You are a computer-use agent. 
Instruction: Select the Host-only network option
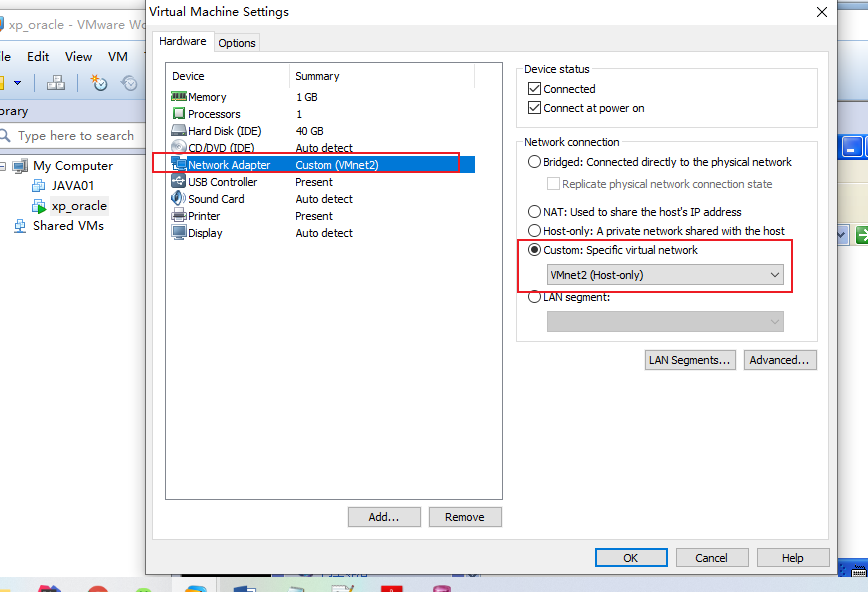click(x=534, y=230)
